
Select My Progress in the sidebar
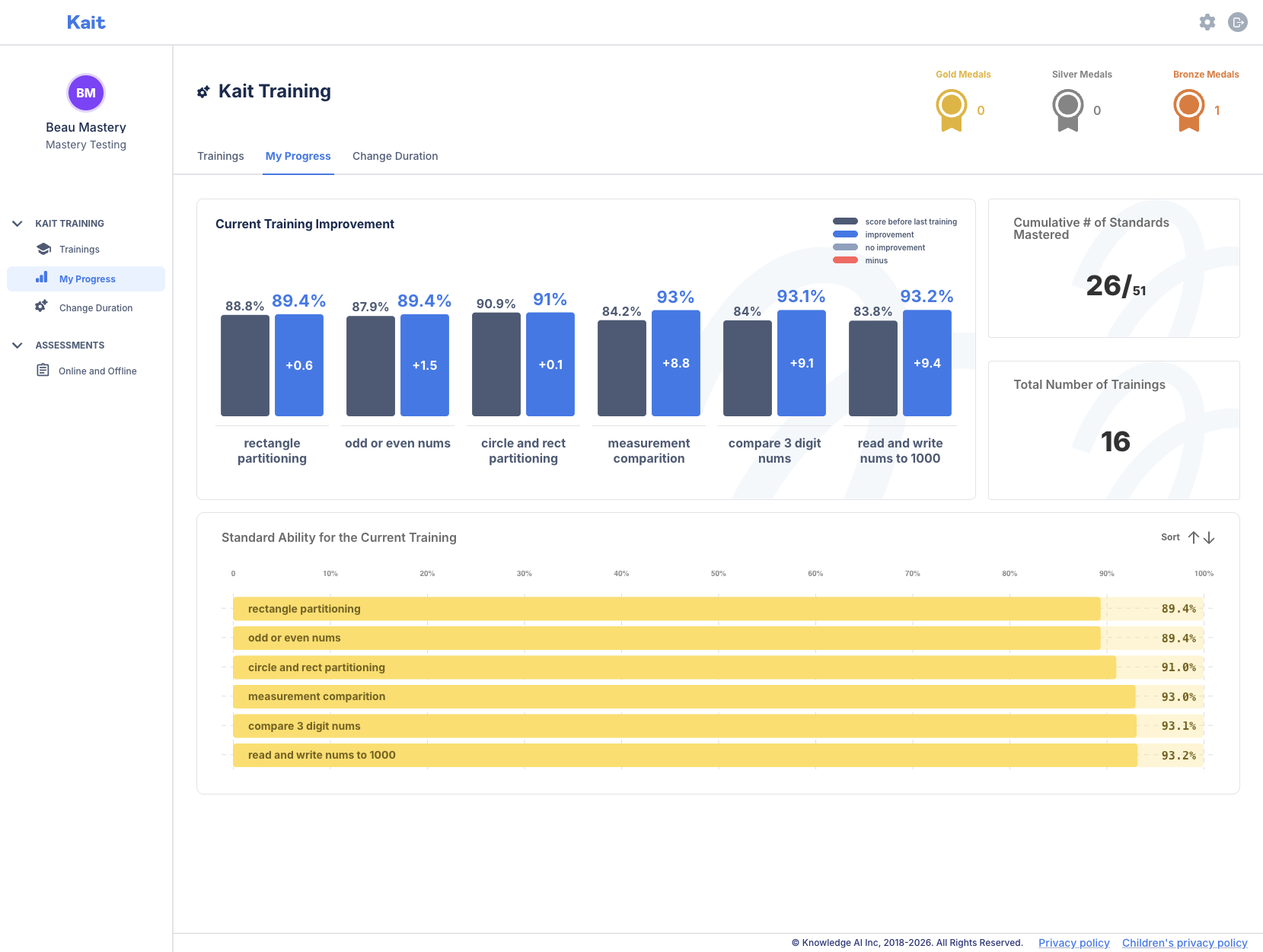(x=86, y=279)
